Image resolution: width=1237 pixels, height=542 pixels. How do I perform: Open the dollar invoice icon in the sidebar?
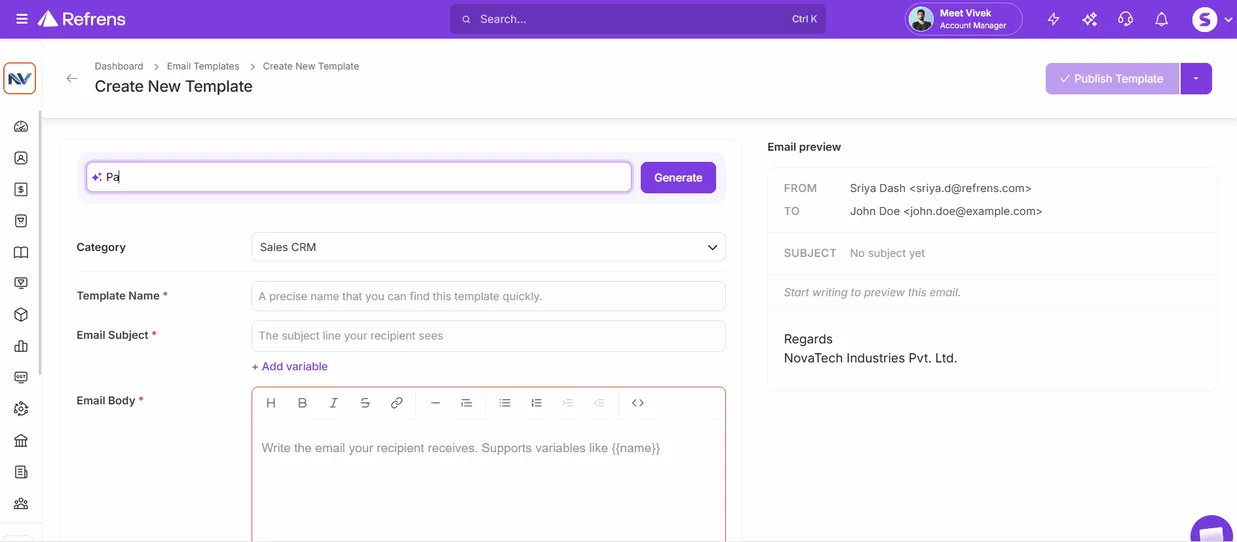pos(21,189)
